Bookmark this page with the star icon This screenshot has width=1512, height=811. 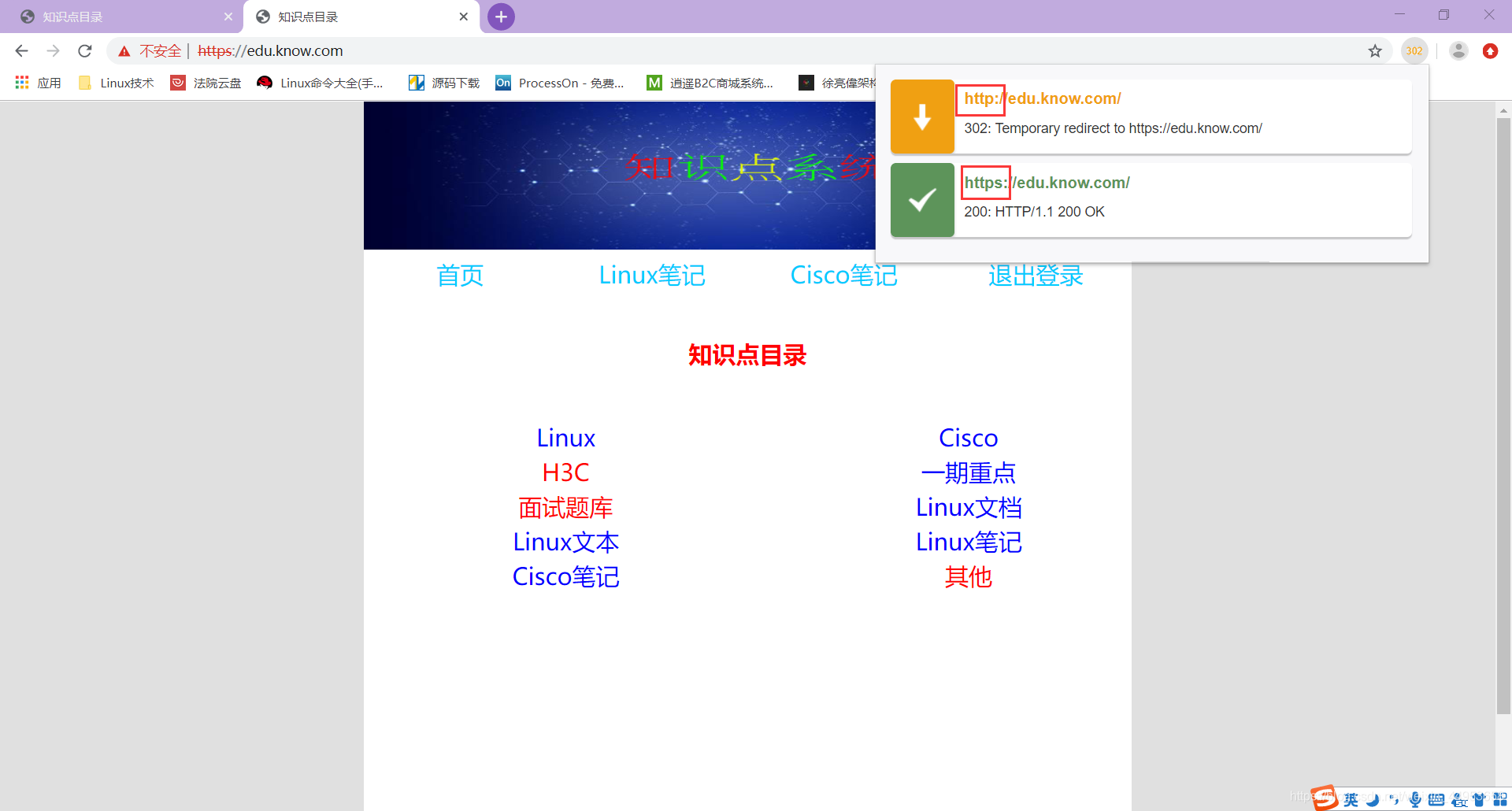click(x=1375, y=50)
